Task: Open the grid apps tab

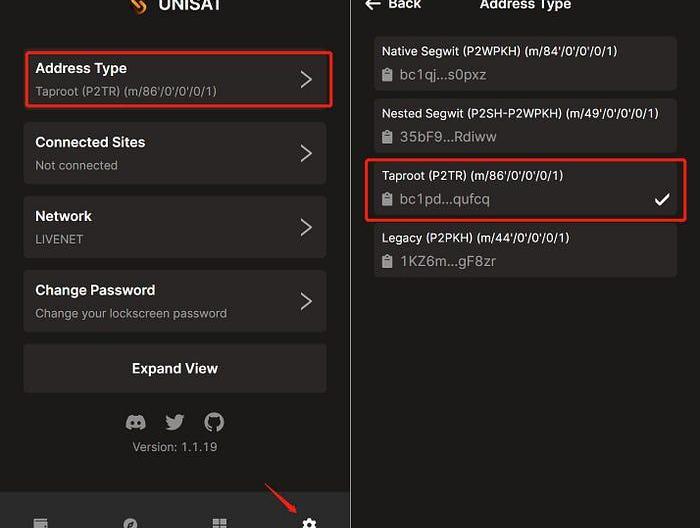Action: point(219,523)
